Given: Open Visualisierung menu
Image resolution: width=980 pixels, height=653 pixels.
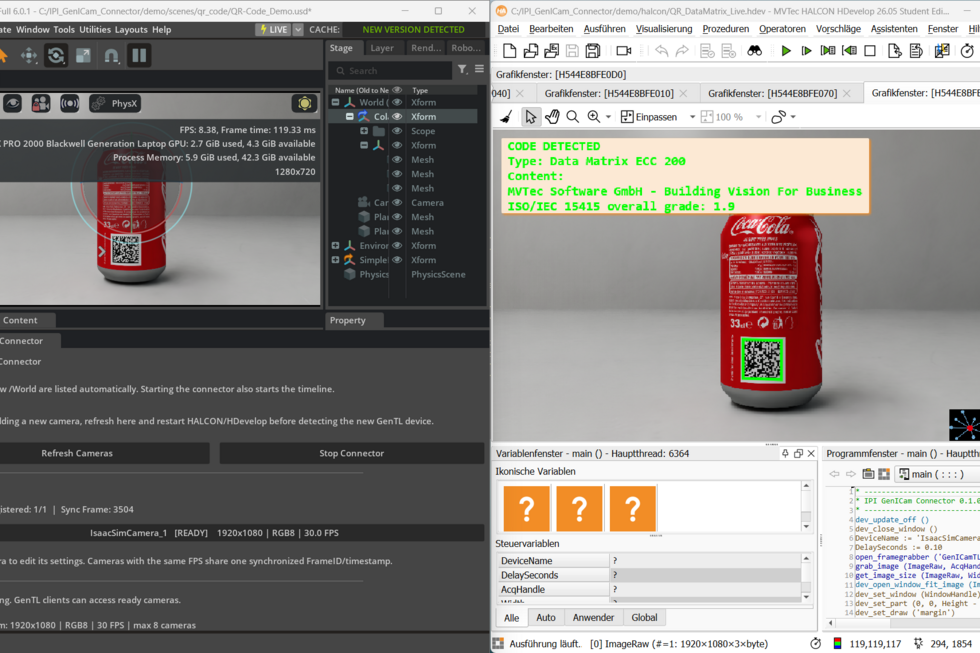Looking at the screenshot, I should [664, 29].
